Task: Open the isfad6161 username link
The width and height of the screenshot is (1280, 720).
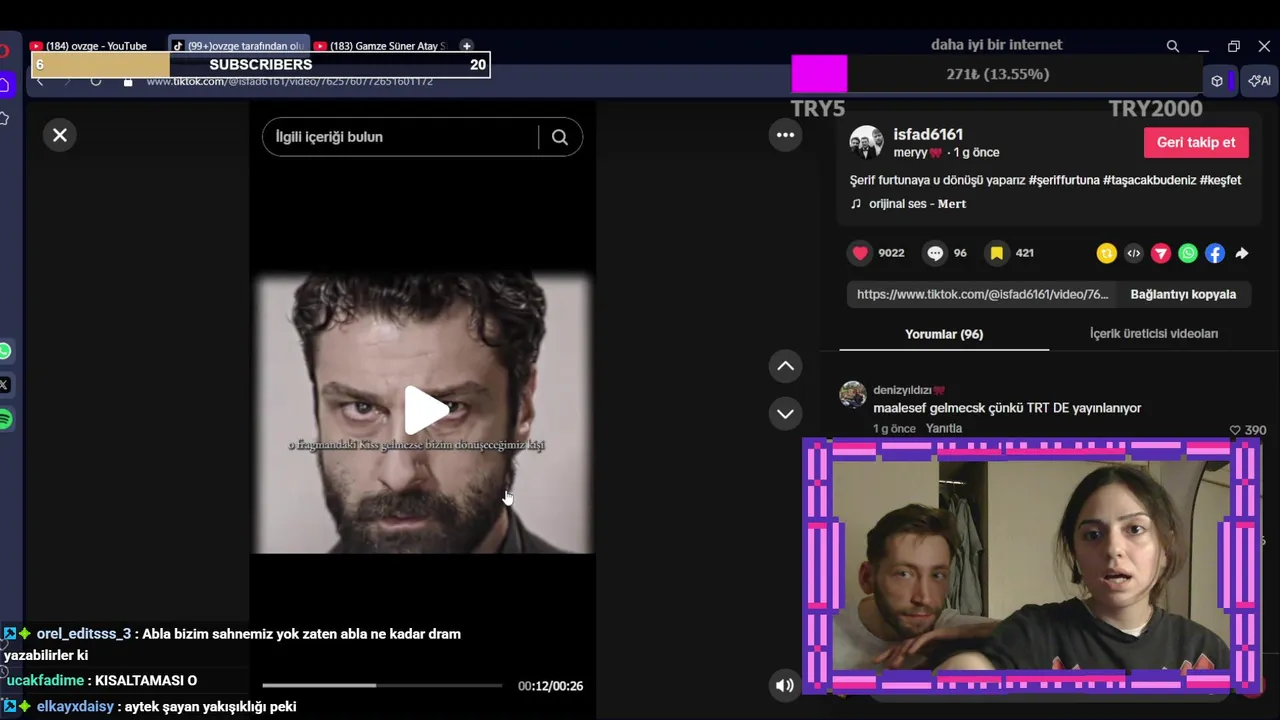Action: [x=928, y=134]
